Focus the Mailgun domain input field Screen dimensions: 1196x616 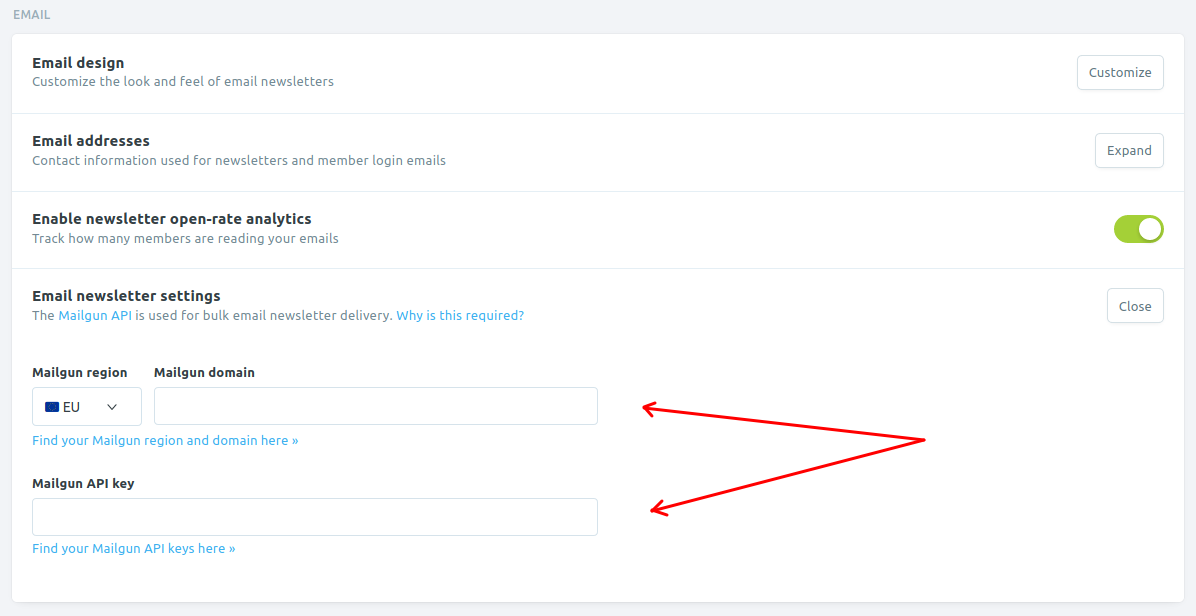point(376,406)
